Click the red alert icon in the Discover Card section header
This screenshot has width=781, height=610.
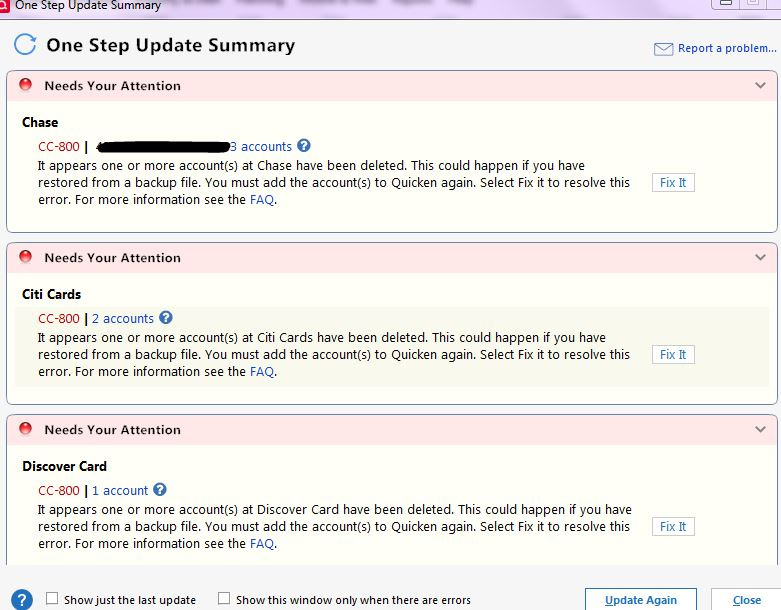(x=25, y=428)
